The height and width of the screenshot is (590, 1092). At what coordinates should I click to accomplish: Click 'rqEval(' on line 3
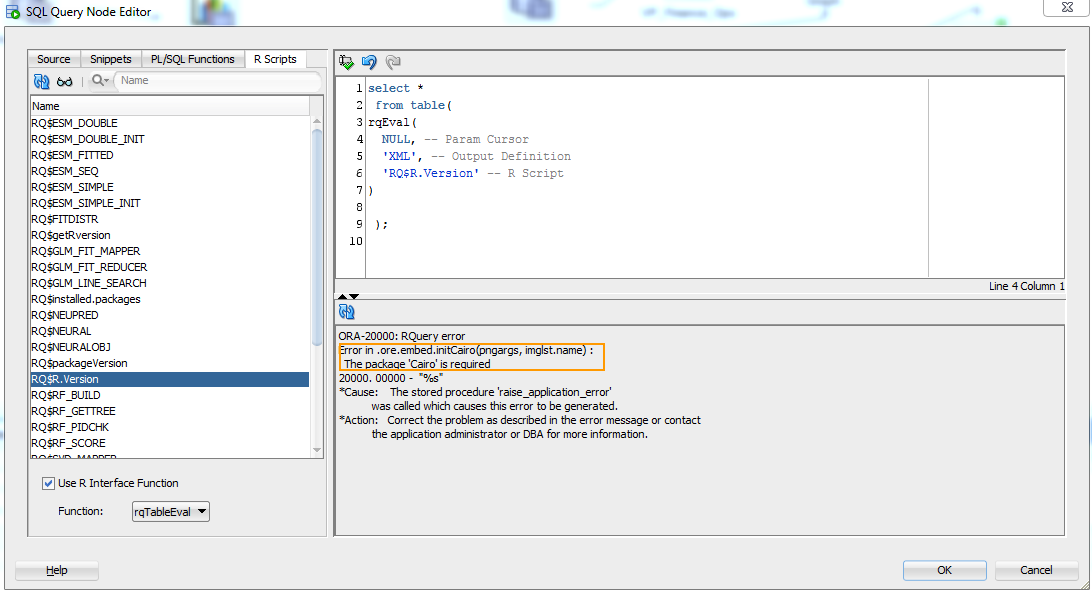coord(393,123)
